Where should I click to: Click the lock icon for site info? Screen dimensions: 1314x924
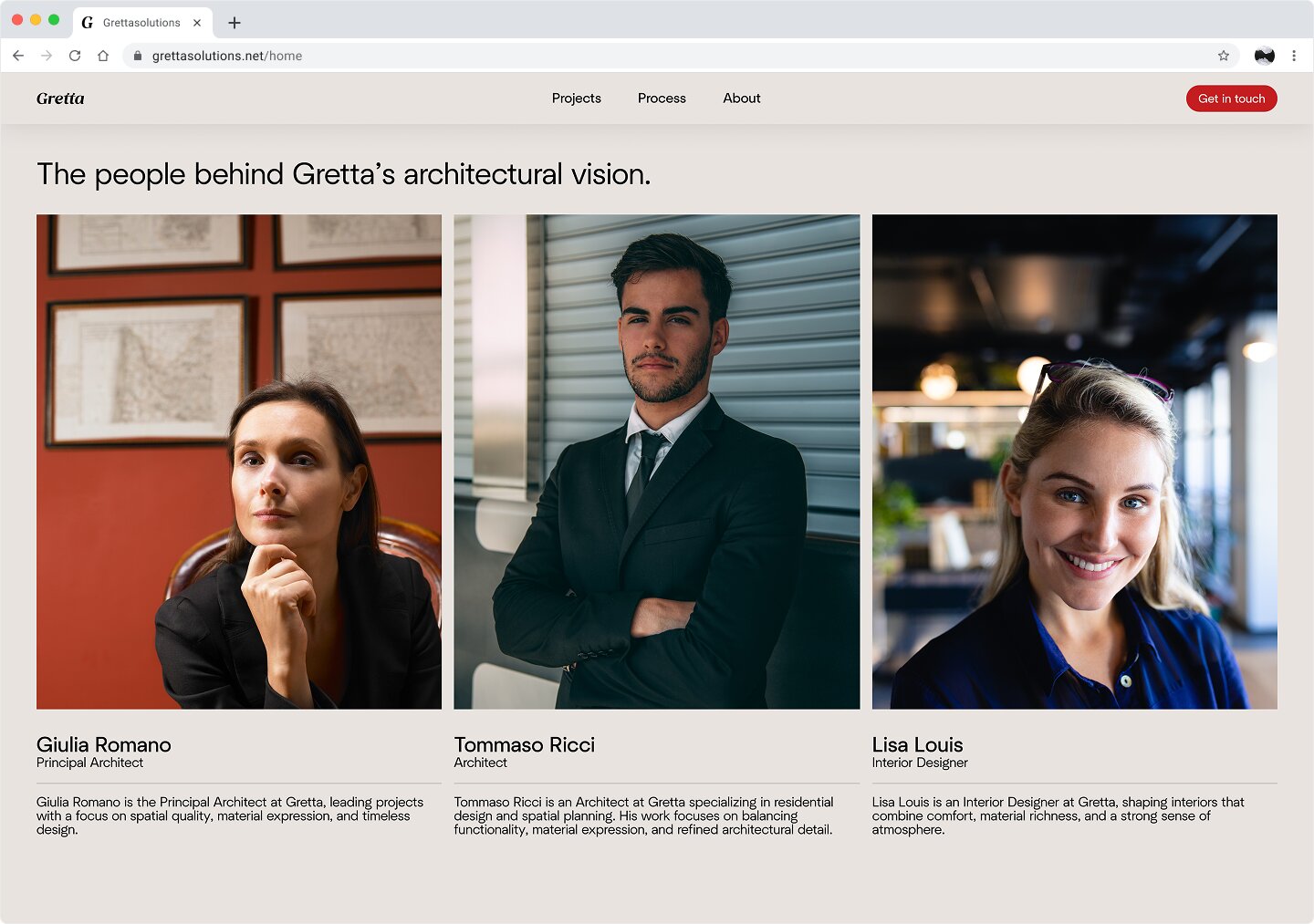(138, 56)
